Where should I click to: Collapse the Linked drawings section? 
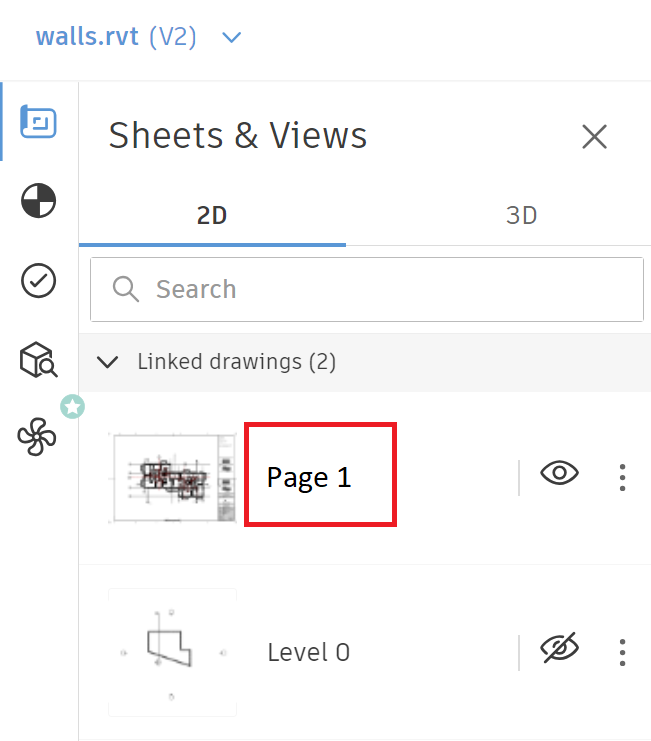point(108,362)
